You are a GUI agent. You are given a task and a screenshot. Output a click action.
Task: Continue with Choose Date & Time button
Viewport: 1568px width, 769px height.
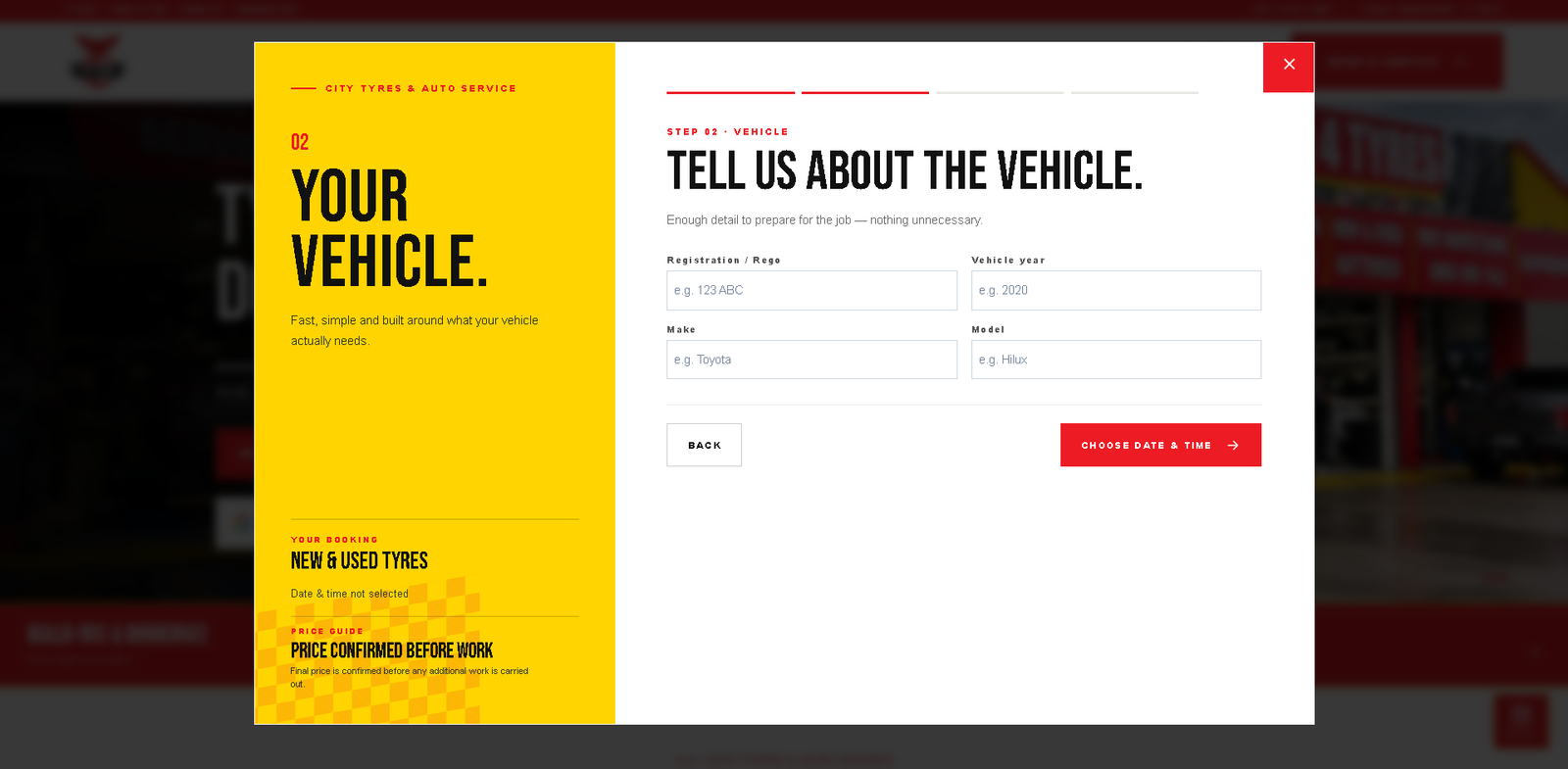click(1160, 445)
